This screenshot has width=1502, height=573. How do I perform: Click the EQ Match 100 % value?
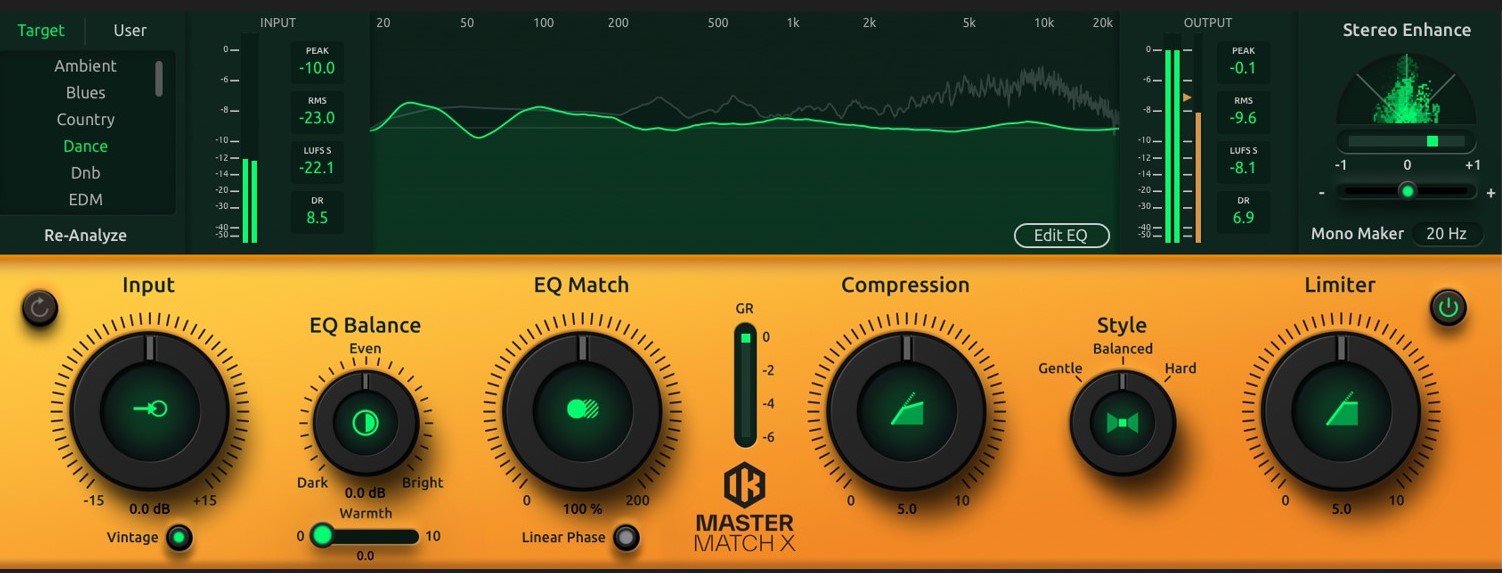tap(583, 509)
